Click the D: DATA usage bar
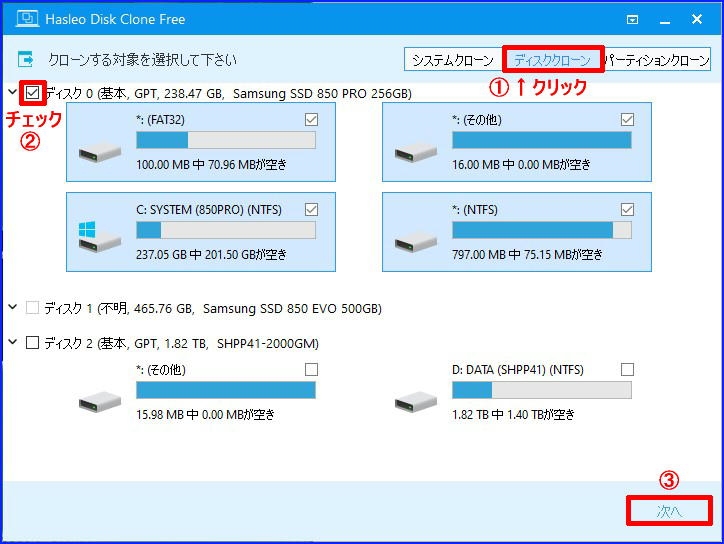Viewport: 724px width, 544px height. (x=542, y=390)
